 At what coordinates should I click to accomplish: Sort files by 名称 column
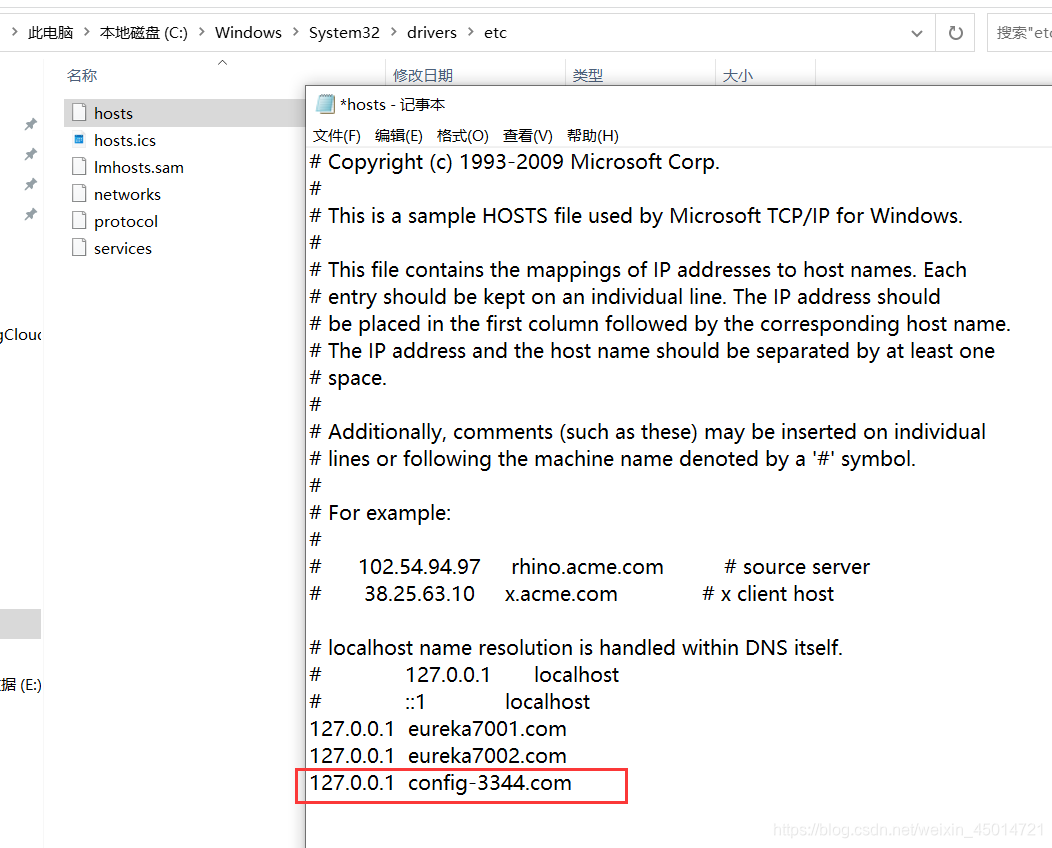[82, 75]
